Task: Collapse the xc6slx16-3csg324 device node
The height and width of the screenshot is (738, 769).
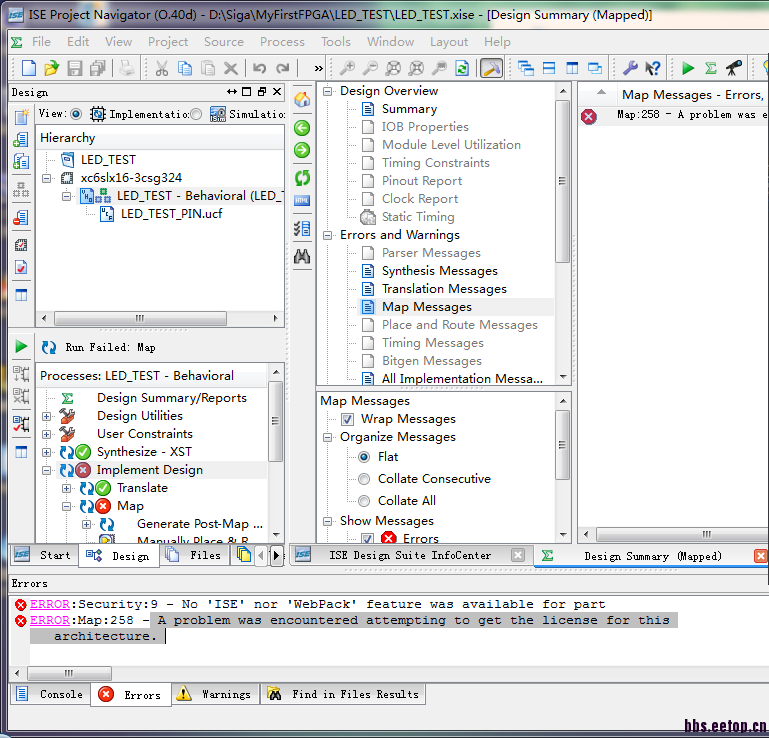Action: [47, 178]
